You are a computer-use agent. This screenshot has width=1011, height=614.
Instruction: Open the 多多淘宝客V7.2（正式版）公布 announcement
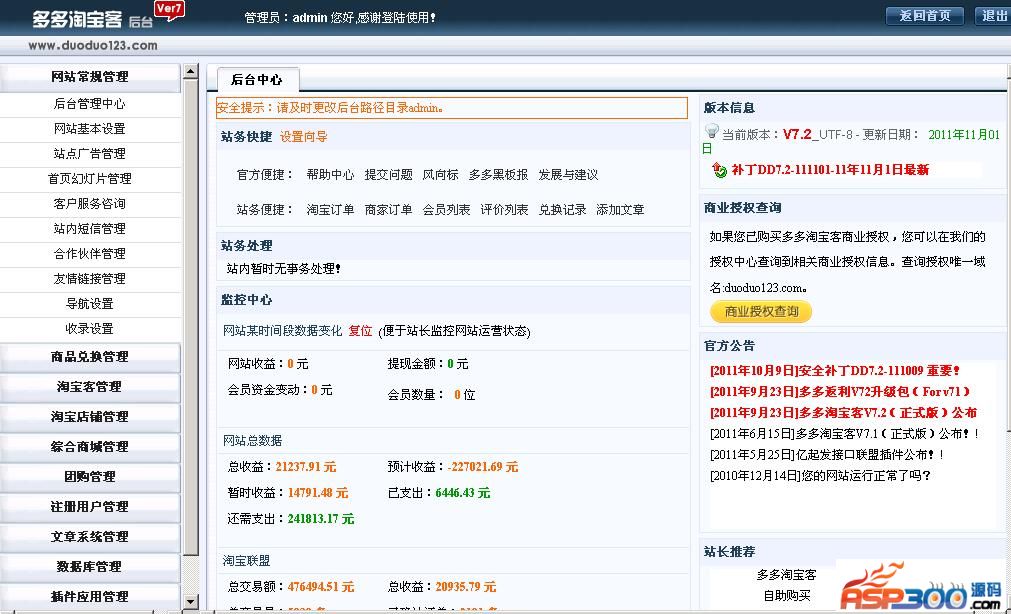point(843,413)
